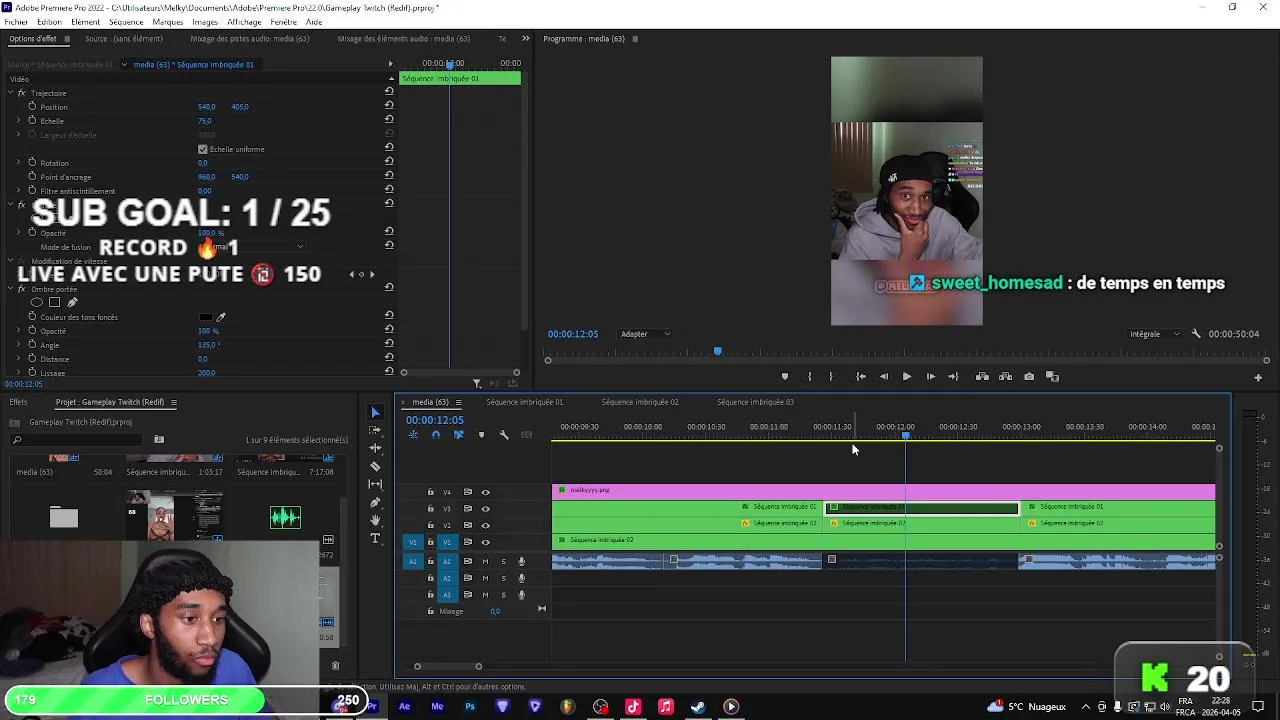Export frame with camera icon
Screen dimensions: 1280x720
pyautogui.click(x=1029, y=377)
